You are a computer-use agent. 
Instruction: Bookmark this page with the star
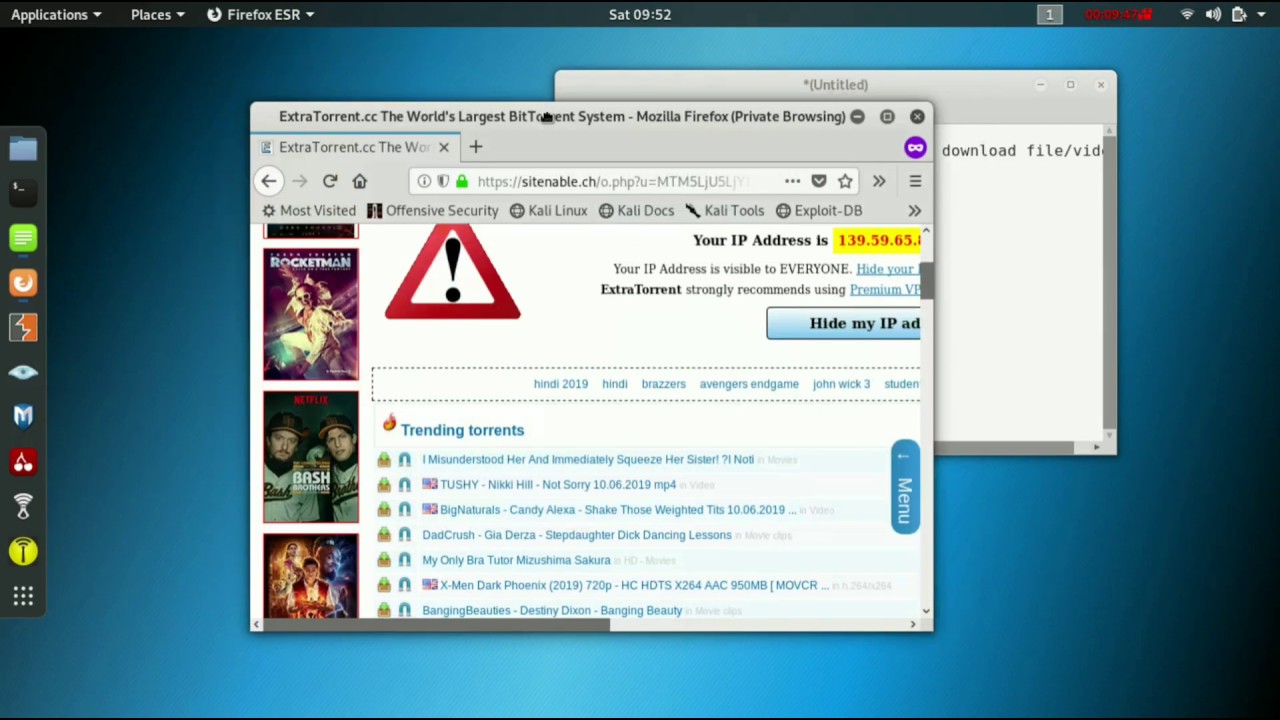845,181
